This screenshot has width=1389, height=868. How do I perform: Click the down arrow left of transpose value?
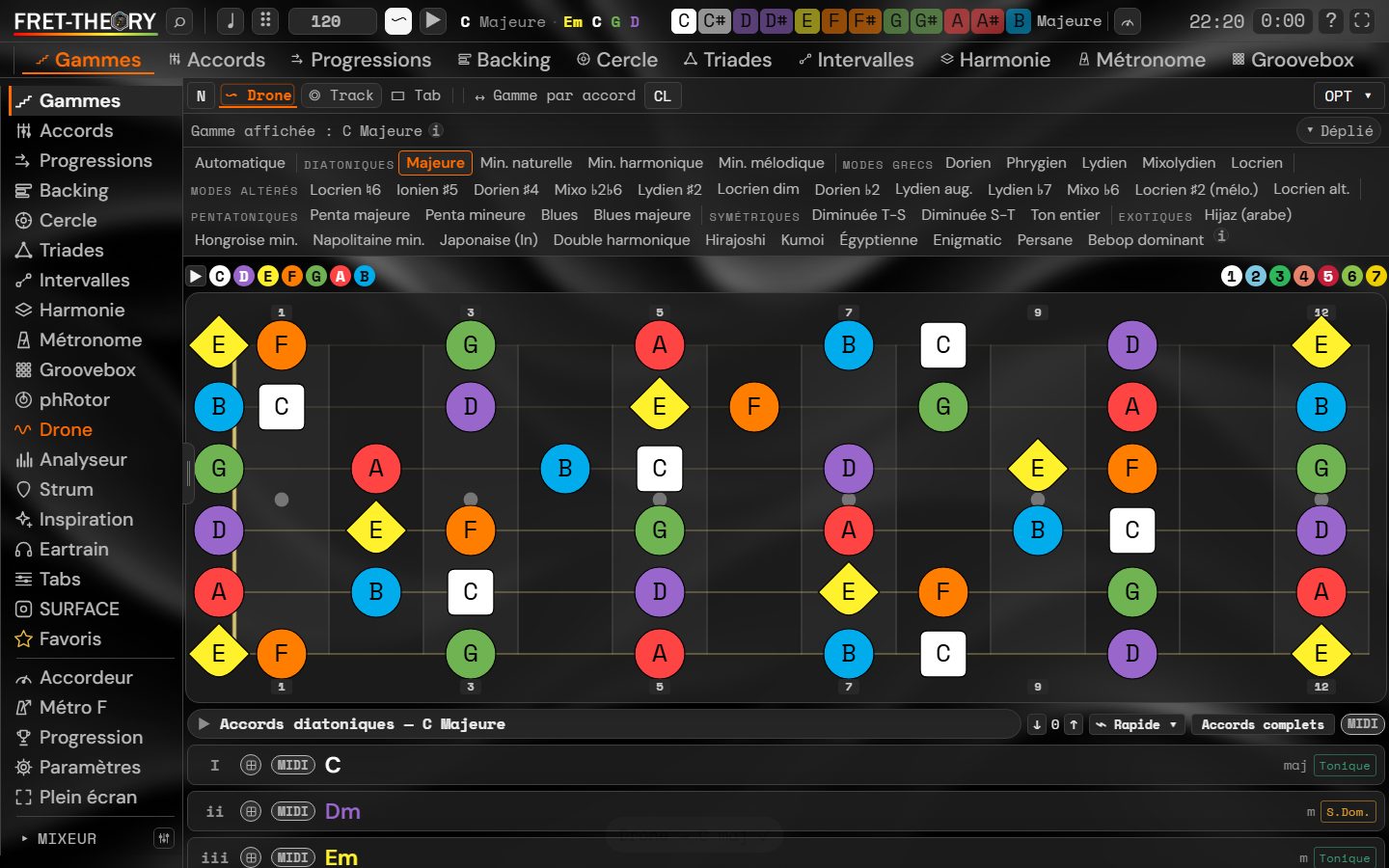[x=1037, y=724]
